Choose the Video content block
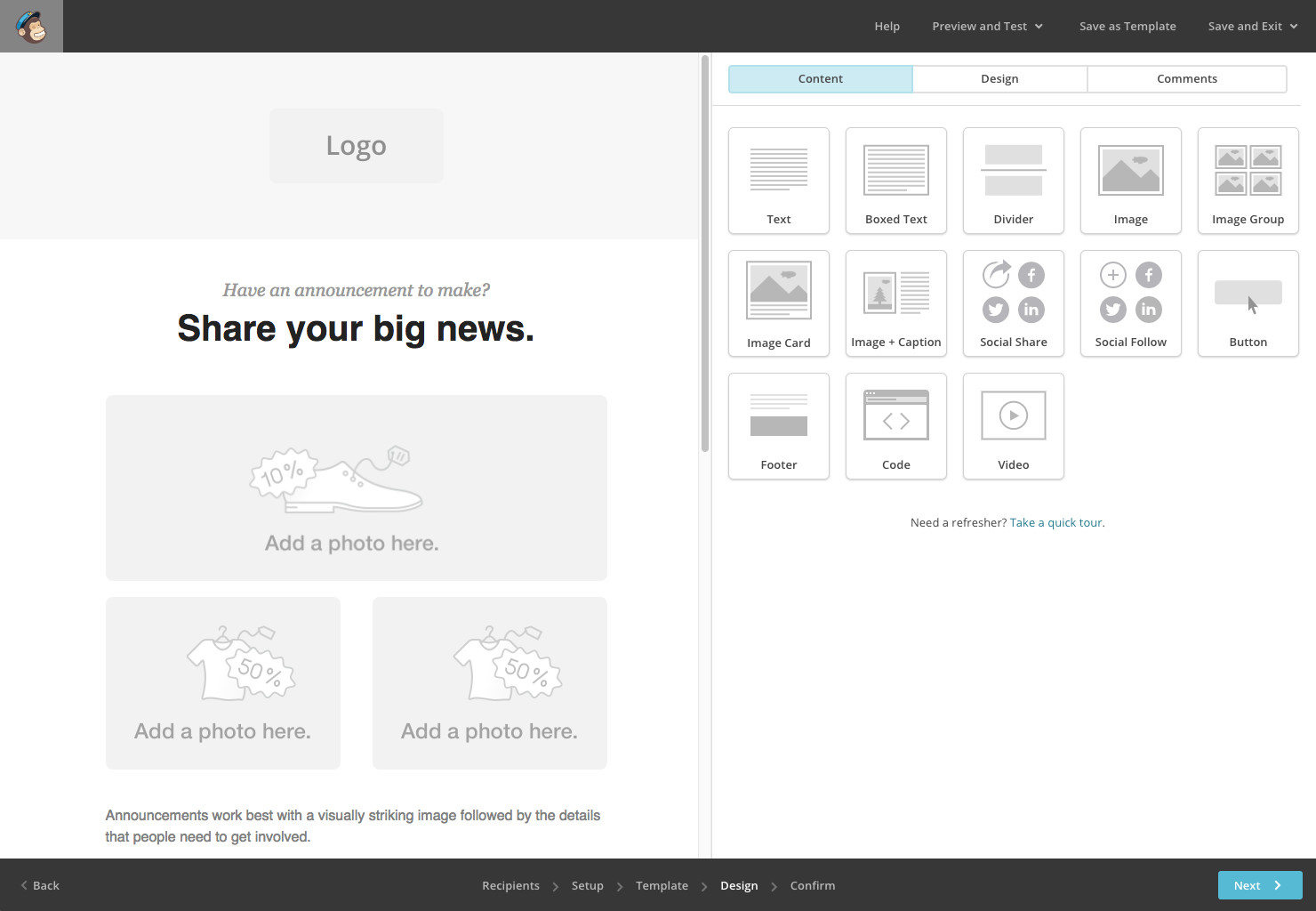 click(x=1013, y=426)
